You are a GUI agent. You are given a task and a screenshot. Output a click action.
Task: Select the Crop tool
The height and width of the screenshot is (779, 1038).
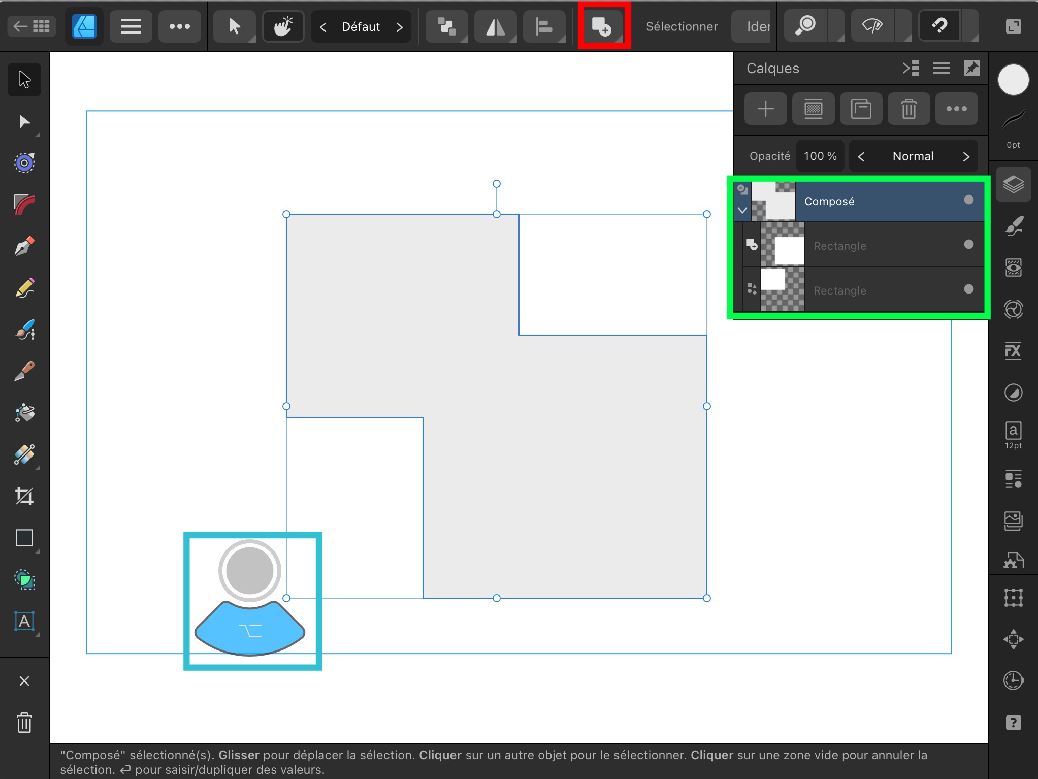click(24, 496)
